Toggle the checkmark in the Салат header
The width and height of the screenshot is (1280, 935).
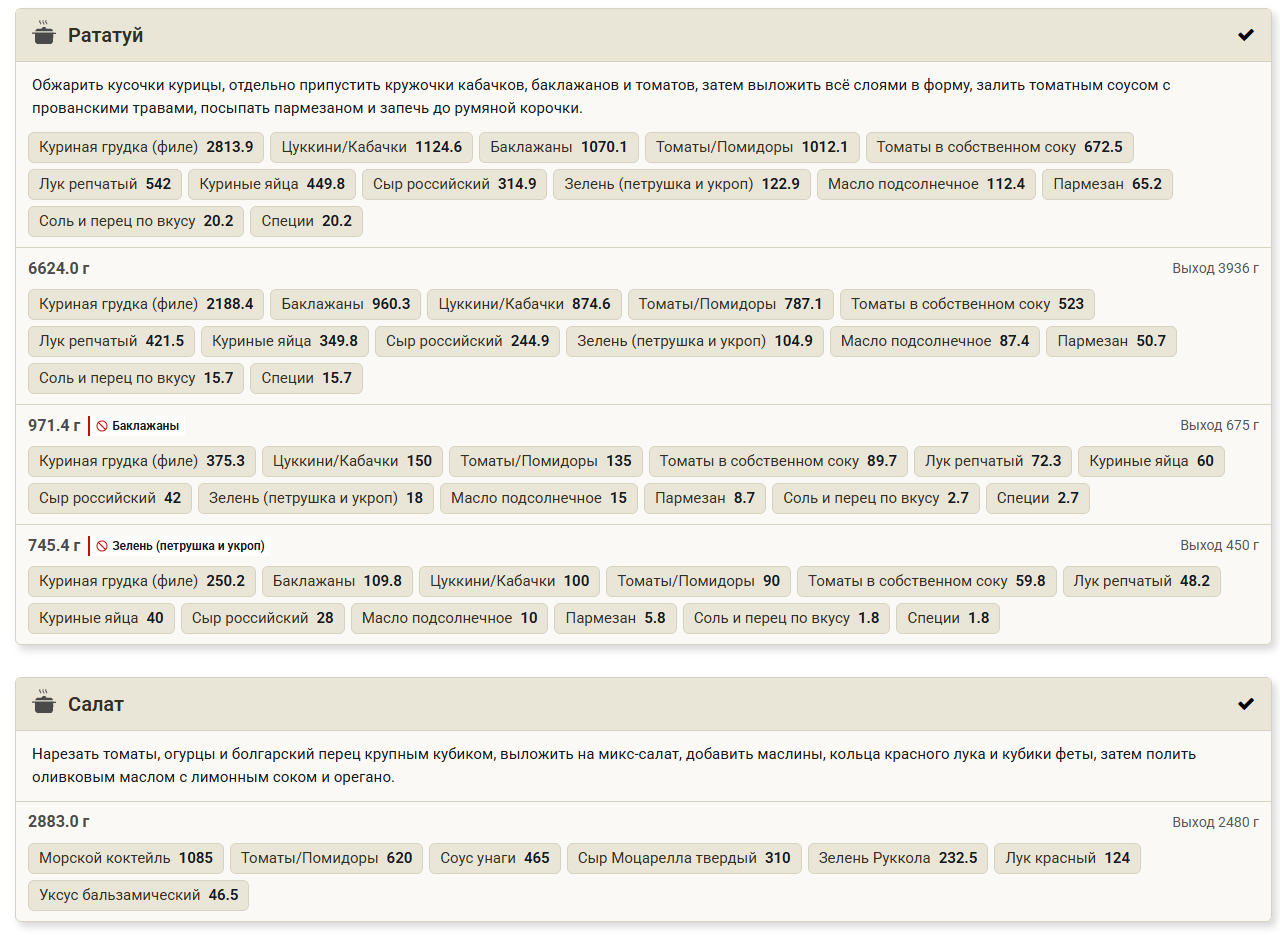[x=1246, y=704]
